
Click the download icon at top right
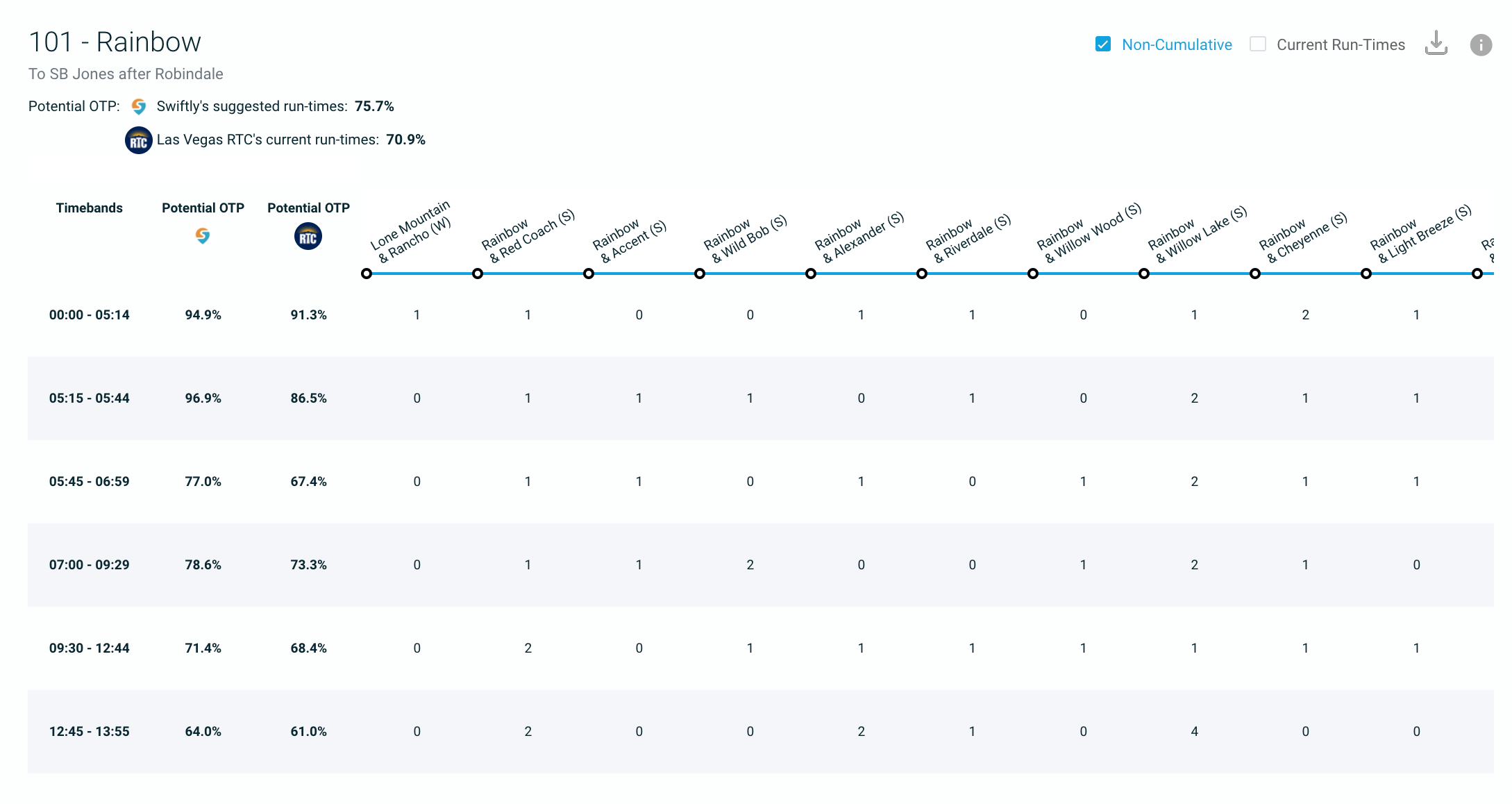(x=1436, y=44)
